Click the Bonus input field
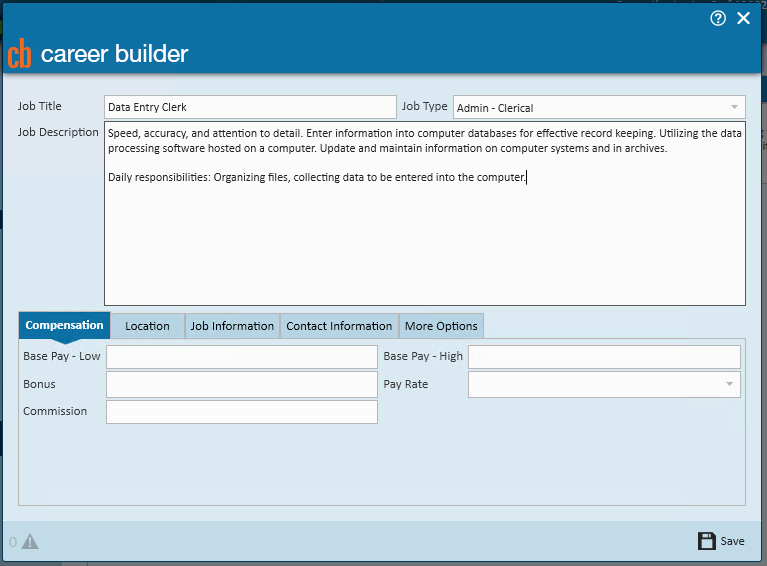The image size is (767, 566). coord(242,385)
